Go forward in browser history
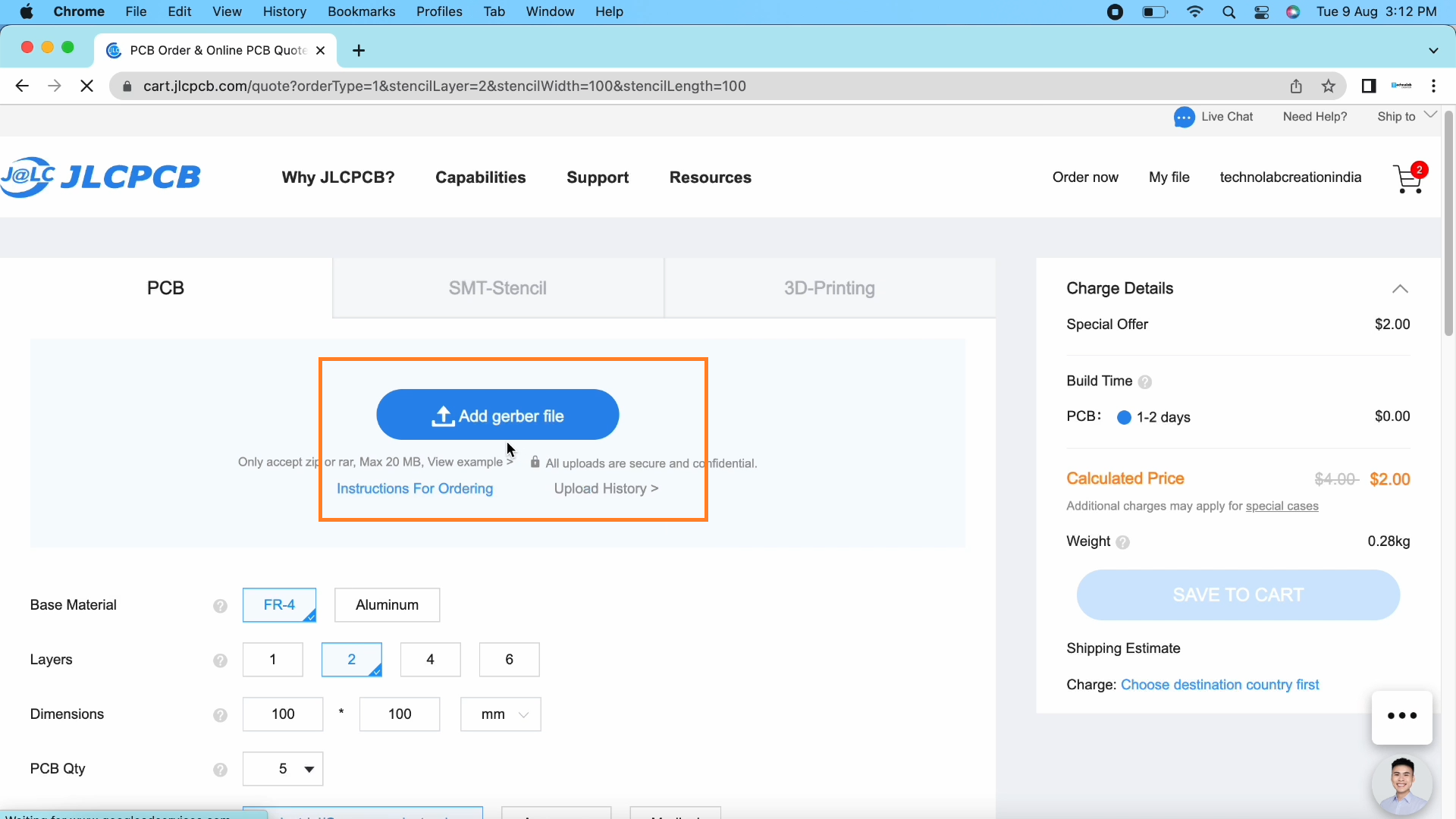The image size is (1456, 819). (x=55, y=86)
